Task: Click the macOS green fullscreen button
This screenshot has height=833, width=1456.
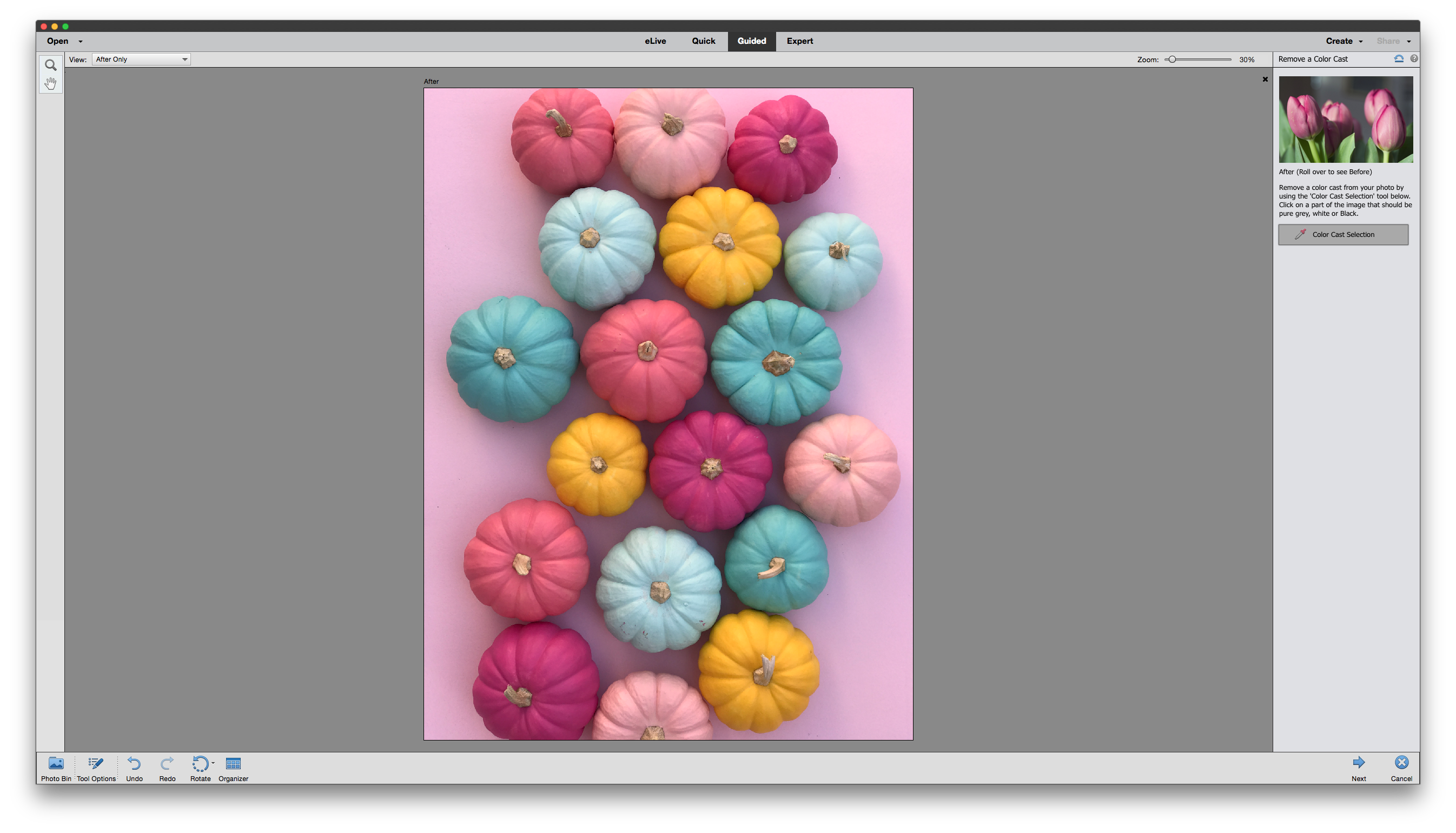Action: click(66, 27)
